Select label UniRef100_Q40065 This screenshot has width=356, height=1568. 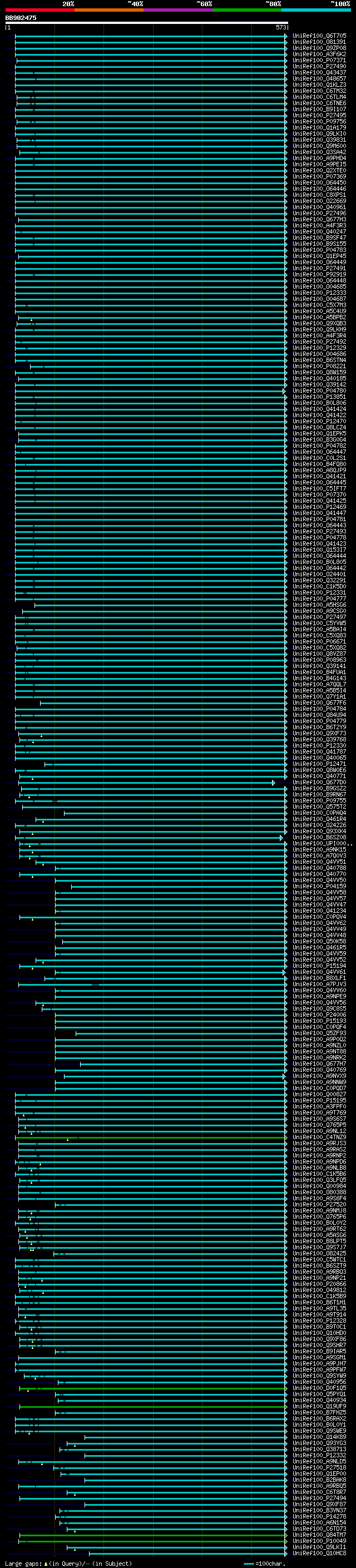[x=319, y=757]
